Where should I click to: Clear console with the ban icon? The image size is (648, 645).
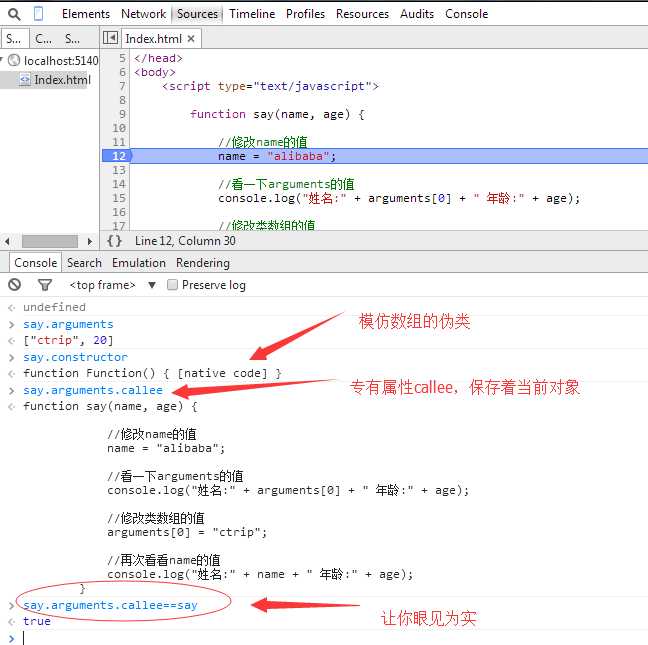click(14, 284)
